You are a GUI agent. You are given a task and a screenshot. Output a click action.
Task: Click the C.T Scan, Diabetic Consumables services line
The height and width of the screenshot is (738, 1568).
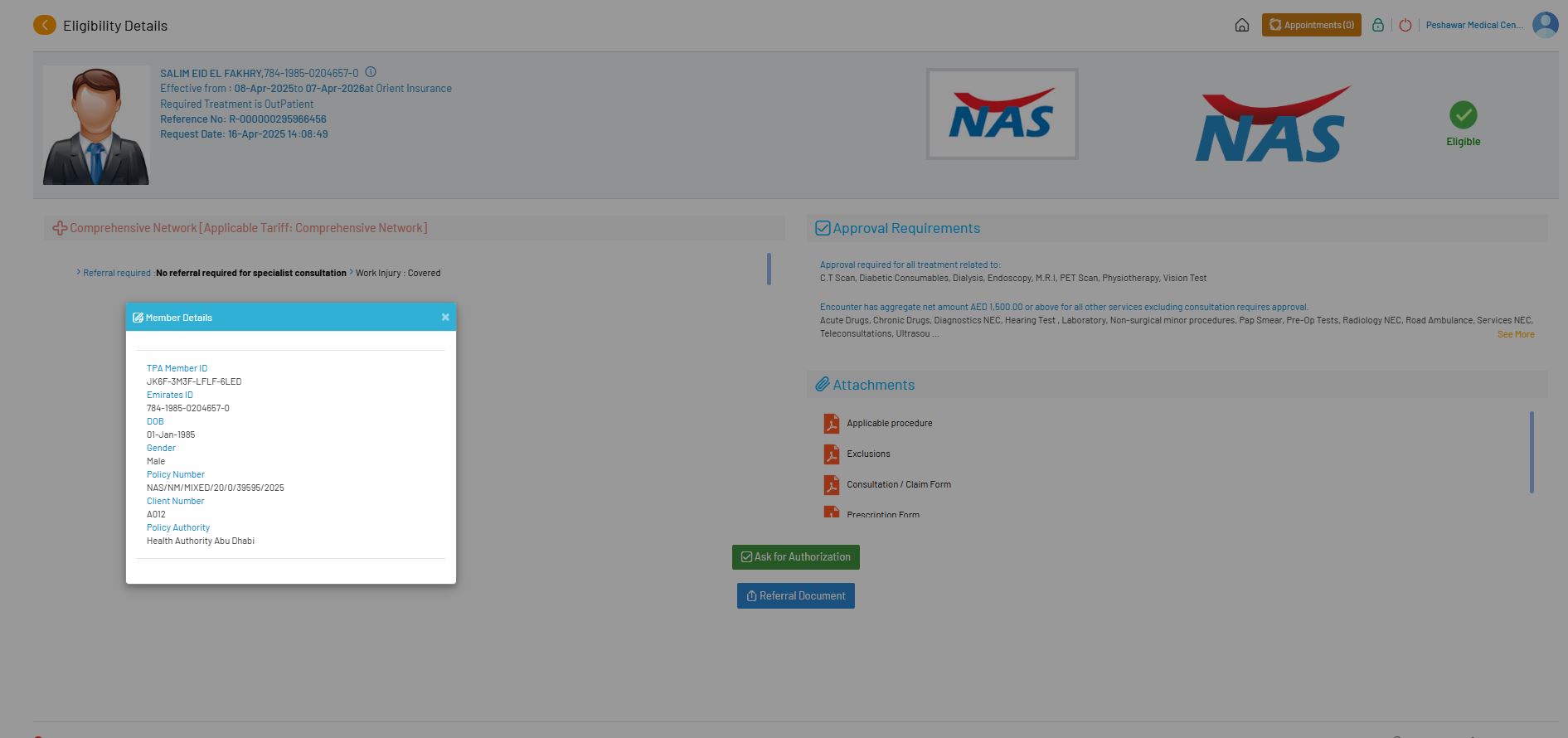[x=1013, y=278]
